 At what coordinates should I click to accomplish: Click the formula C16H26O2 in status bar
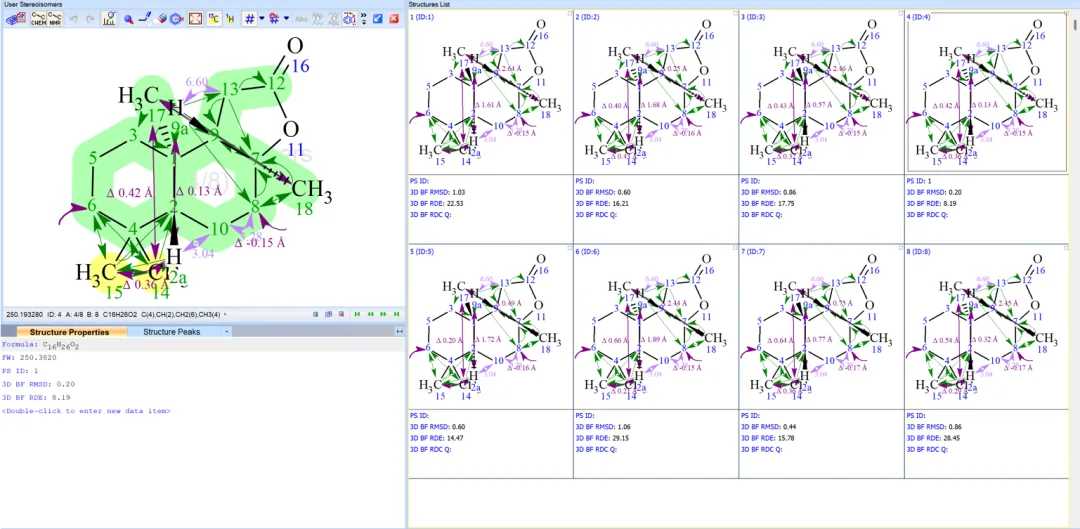click(x=120, y=314)
